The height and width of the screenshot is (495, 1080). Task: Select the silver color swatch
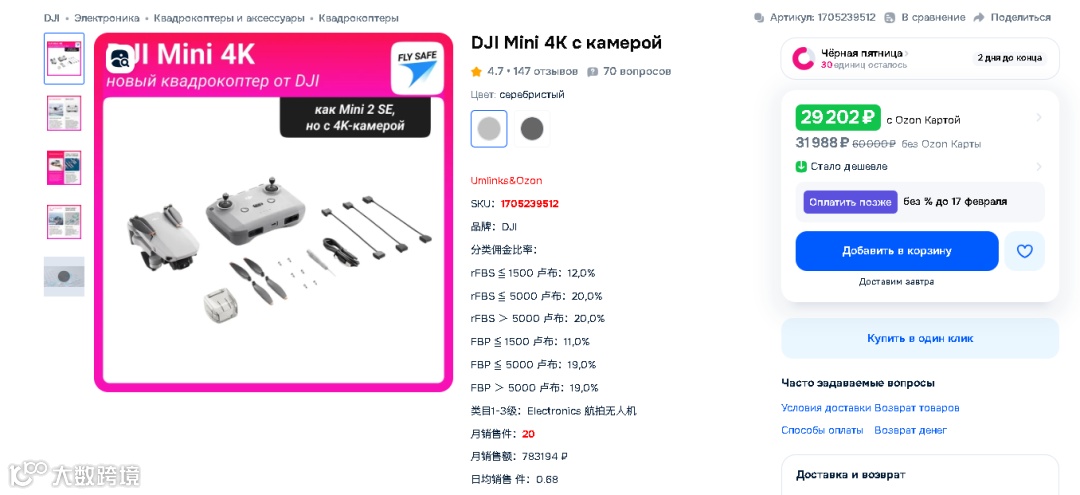[489, 129]
